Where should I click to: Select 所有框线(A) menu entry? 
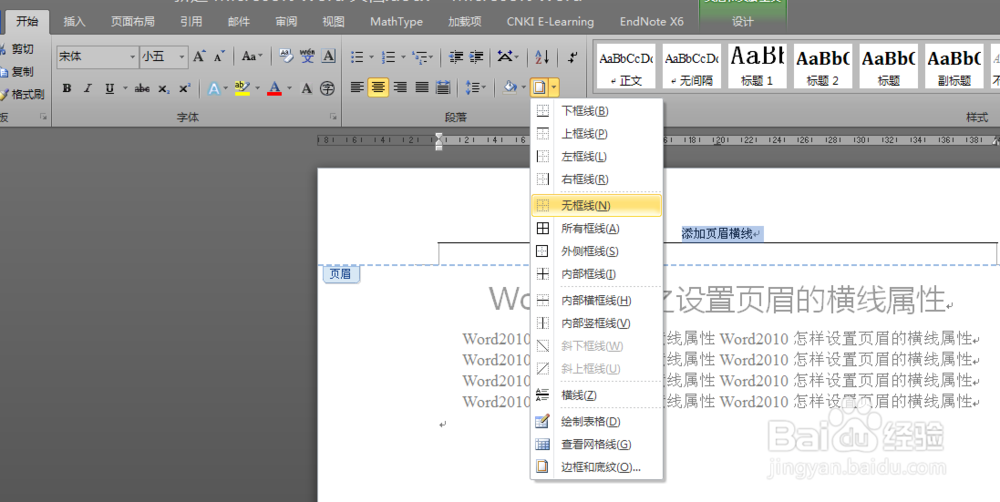(596, 228)
